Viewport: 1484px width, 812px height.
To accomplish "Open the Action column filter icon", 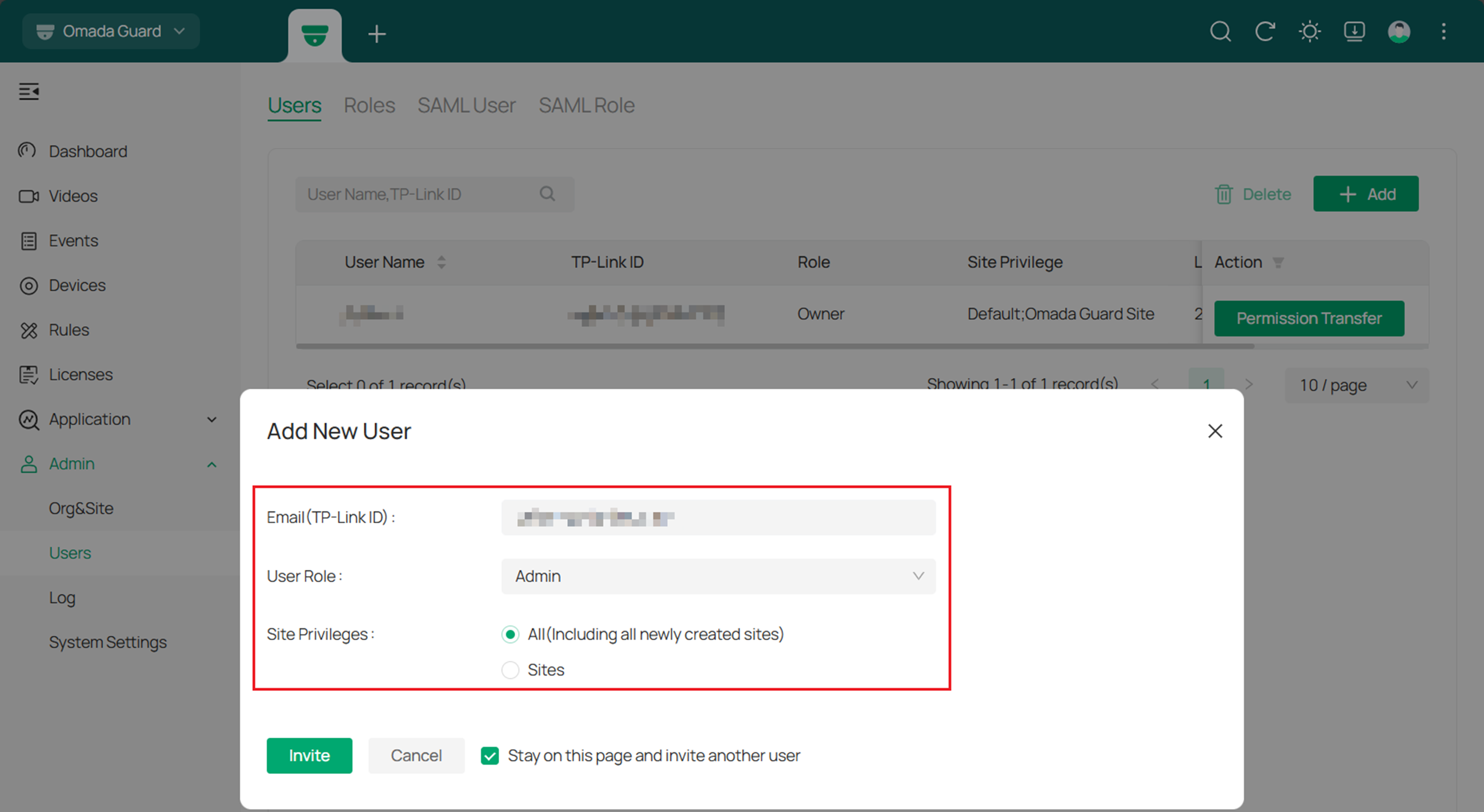I will 1278,263.
